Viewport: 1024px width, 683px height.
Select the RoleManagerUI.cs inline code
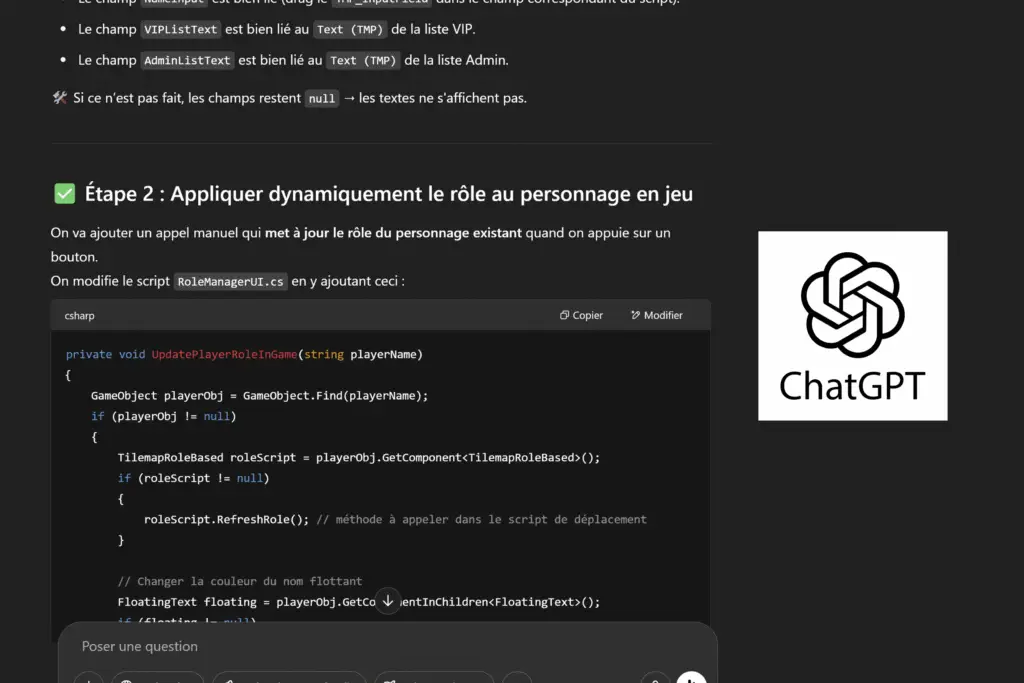tap(230, 282)
